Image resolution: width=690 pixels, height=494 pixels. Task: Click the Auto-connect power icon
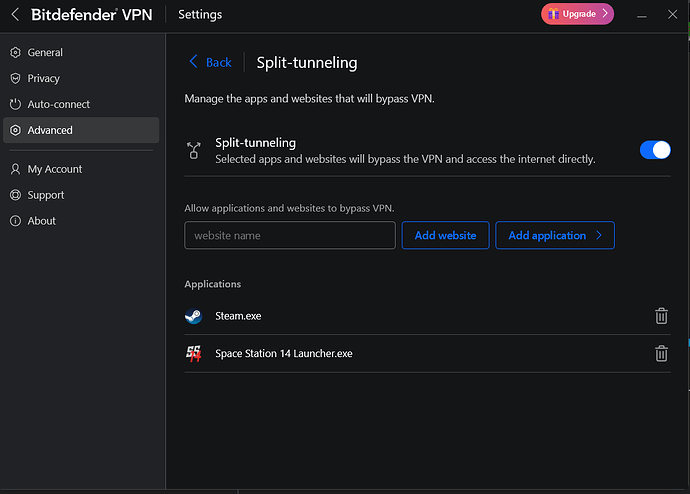click(15, 104)
